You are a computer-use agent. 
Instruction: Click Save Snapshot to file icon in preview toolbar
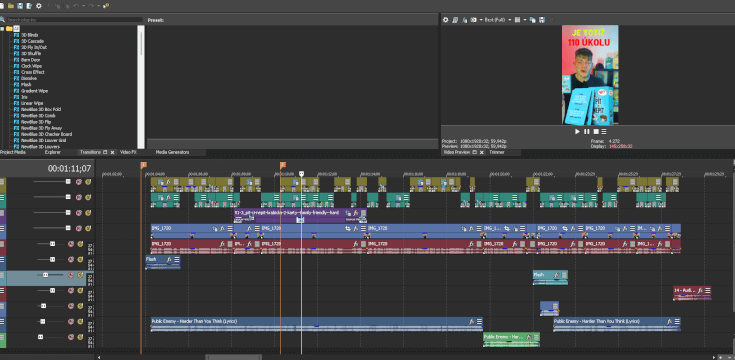542,20
